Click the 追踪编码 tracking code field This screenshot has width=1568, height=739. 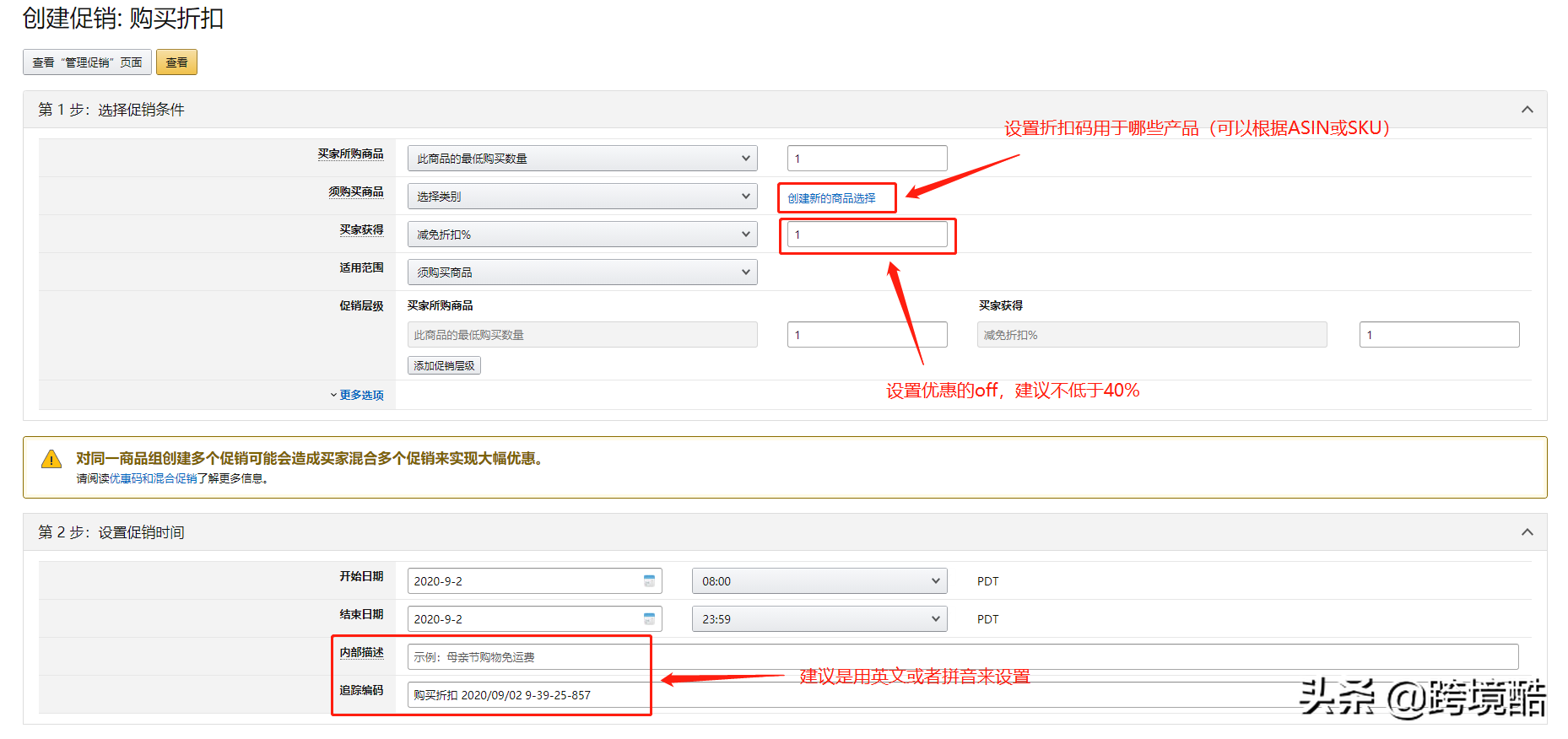(x=962, y=695)
